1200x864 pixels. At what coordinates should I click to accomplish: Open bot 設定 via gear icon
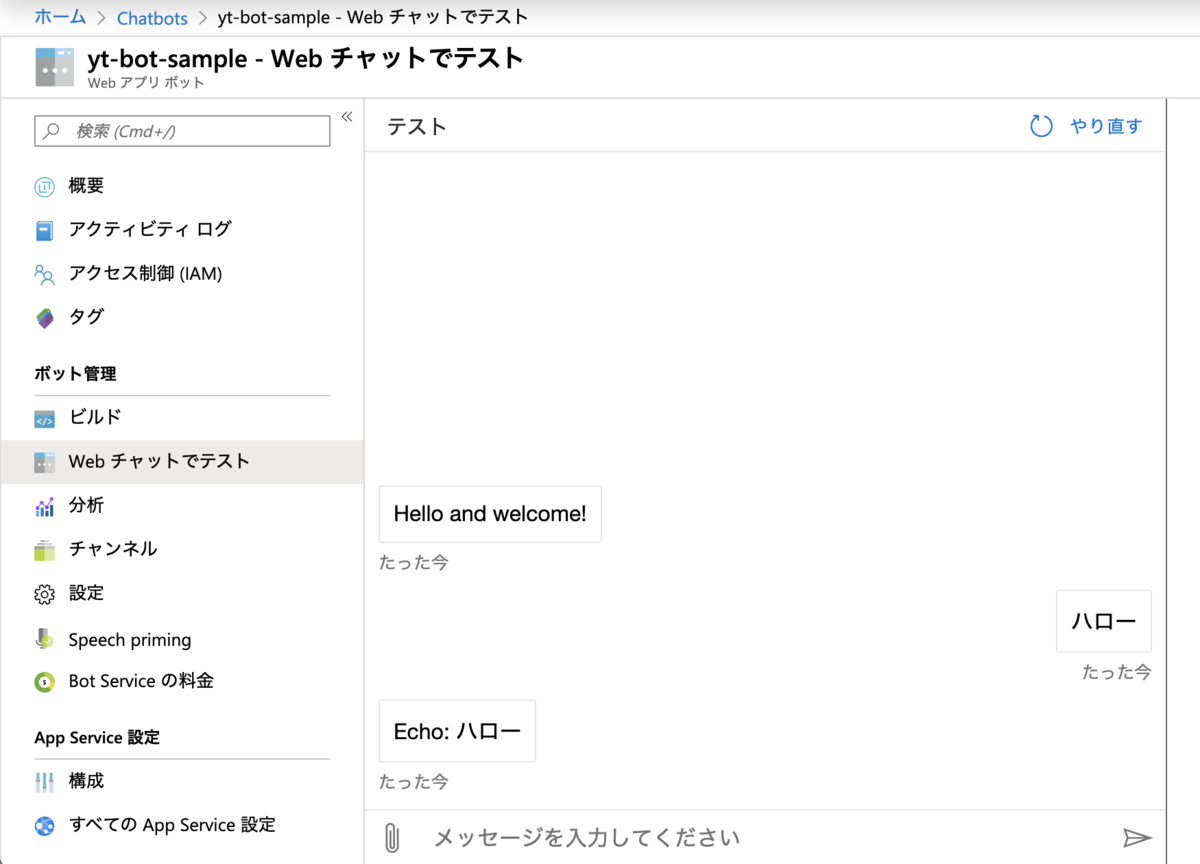tap(44, 592)
